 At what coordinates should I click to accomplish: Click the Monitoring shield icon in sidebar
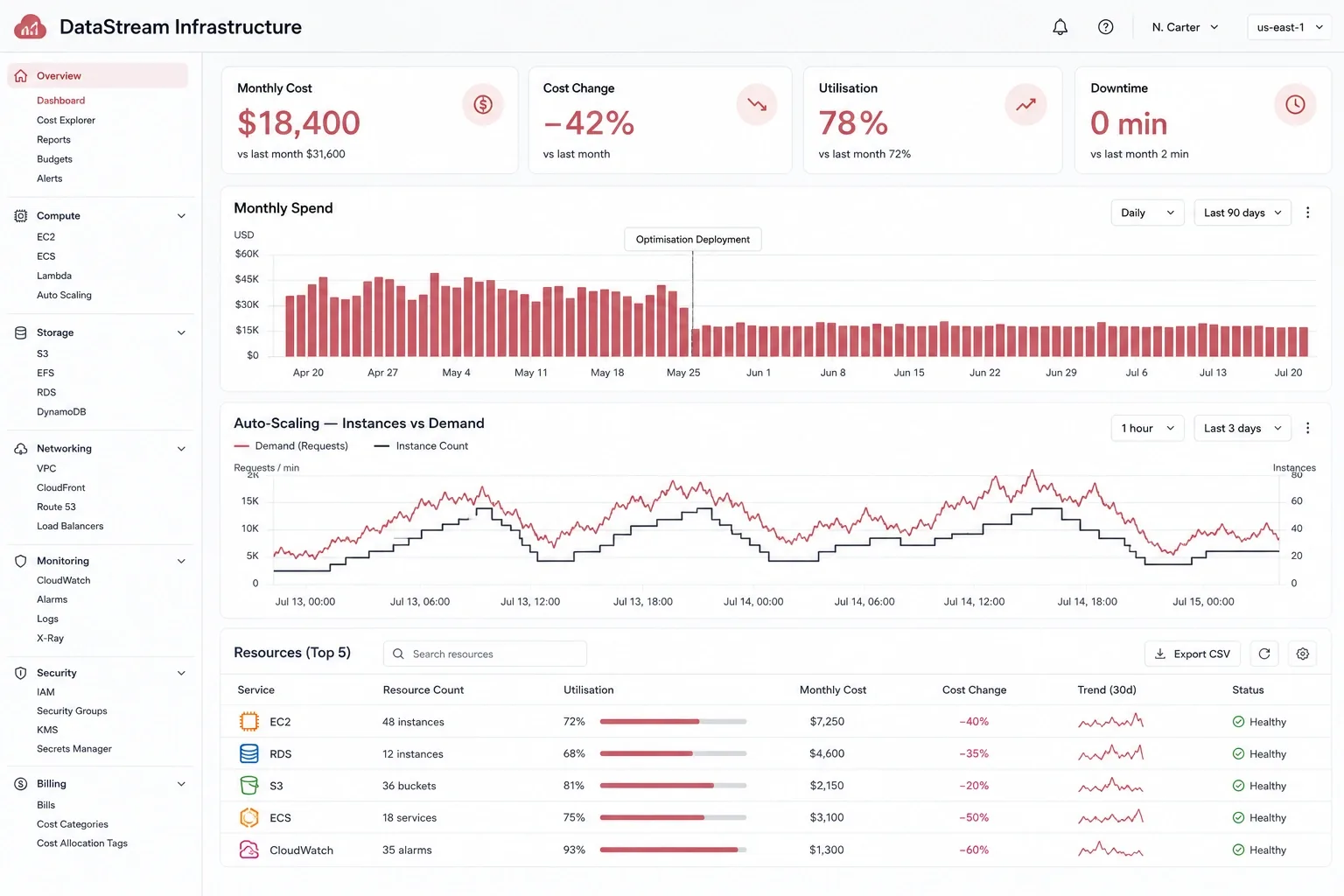[21, 561]
